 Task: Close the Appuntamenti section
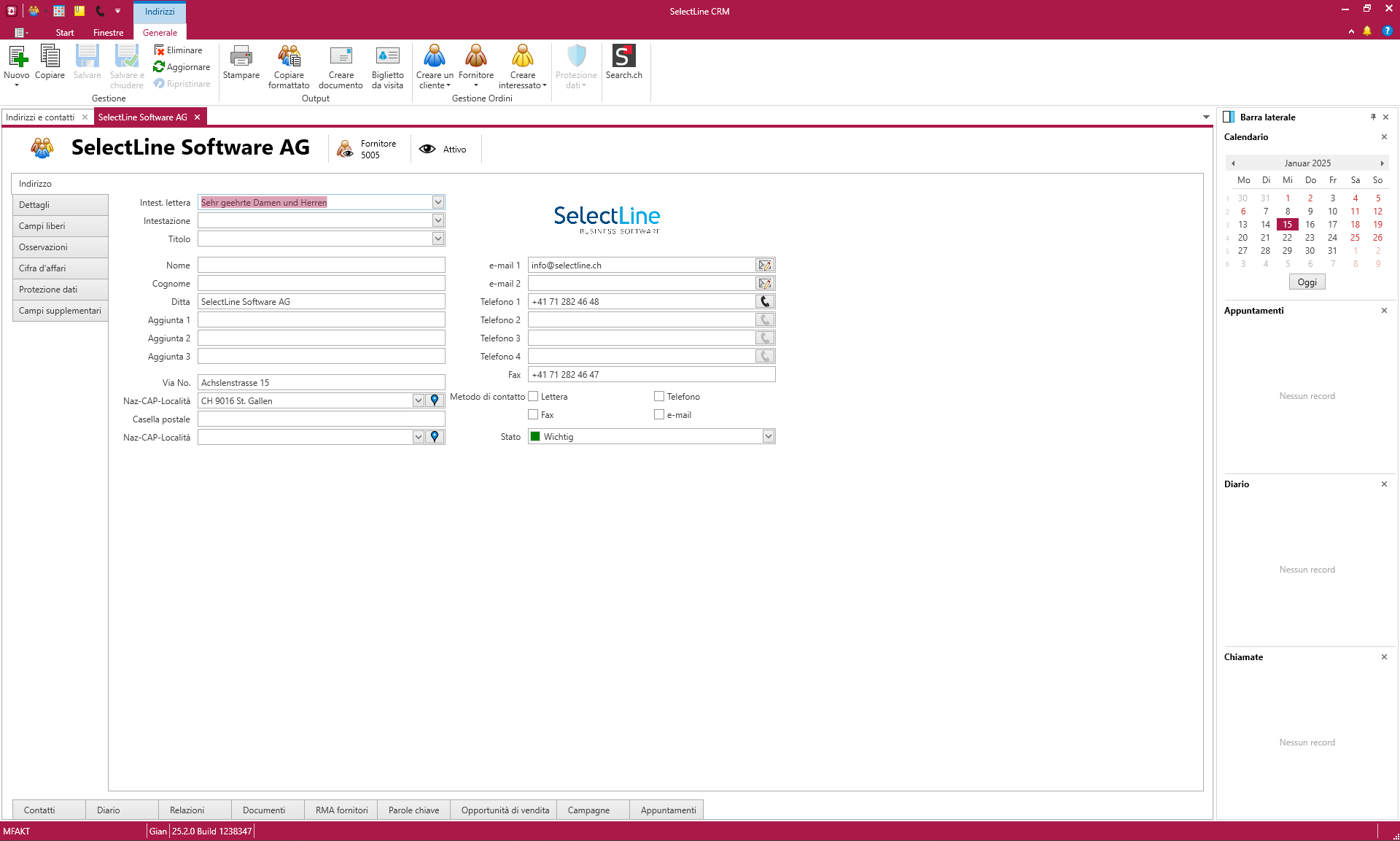tap(1384, 311)
